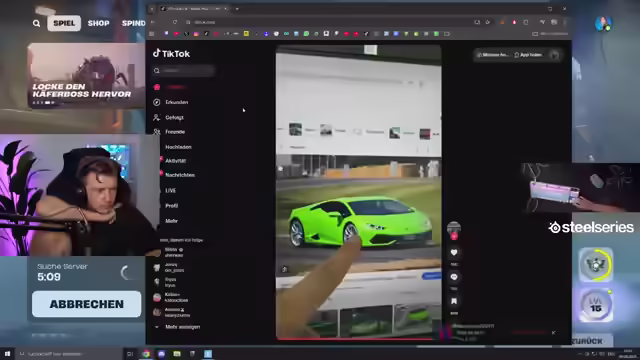This screenshot has height=360, width=640.
Task: Open the Gefolgt feed in TikTok
Action: tap(174, 118)
